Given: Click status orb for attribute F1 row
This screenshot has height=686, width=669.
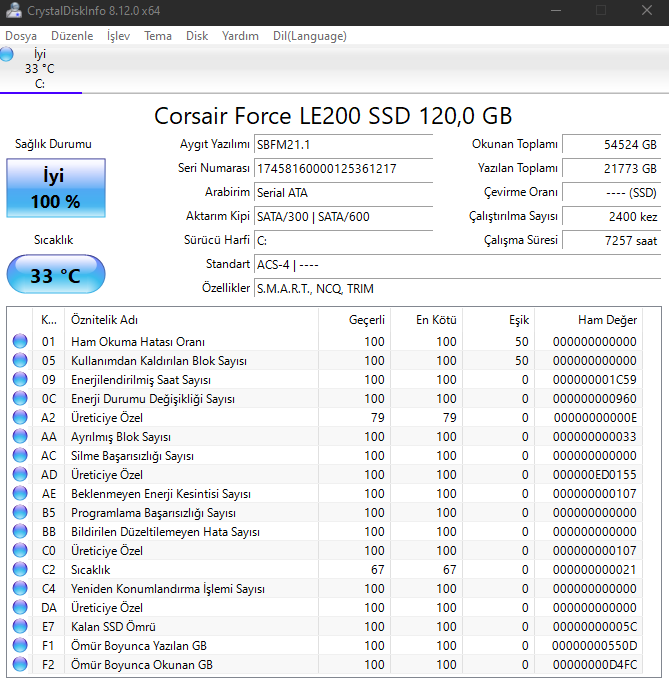Looking at the screenshot, I should tap(20, 645).
